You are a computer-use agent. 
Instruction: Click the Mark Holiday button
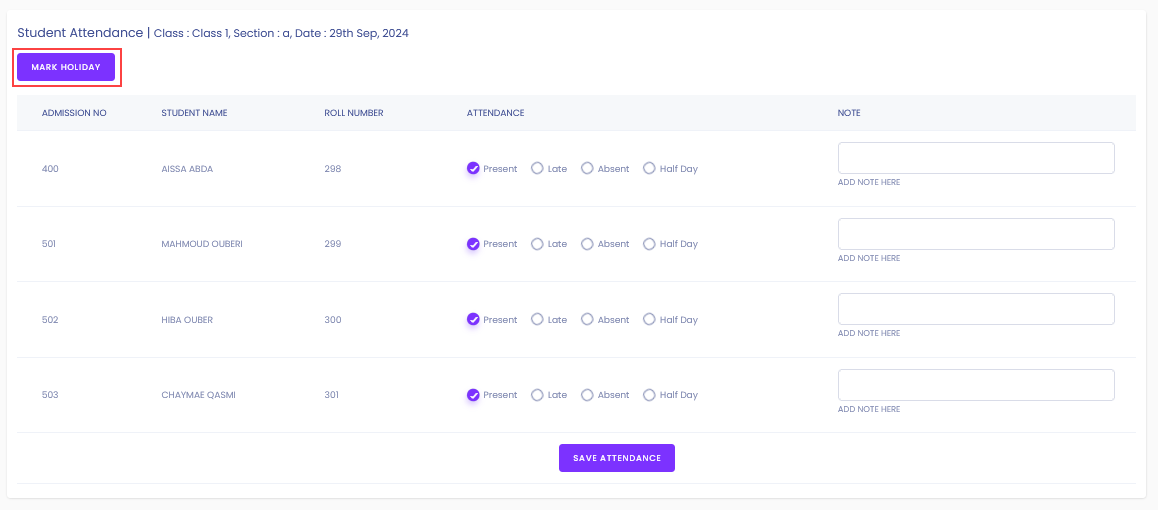66,67
